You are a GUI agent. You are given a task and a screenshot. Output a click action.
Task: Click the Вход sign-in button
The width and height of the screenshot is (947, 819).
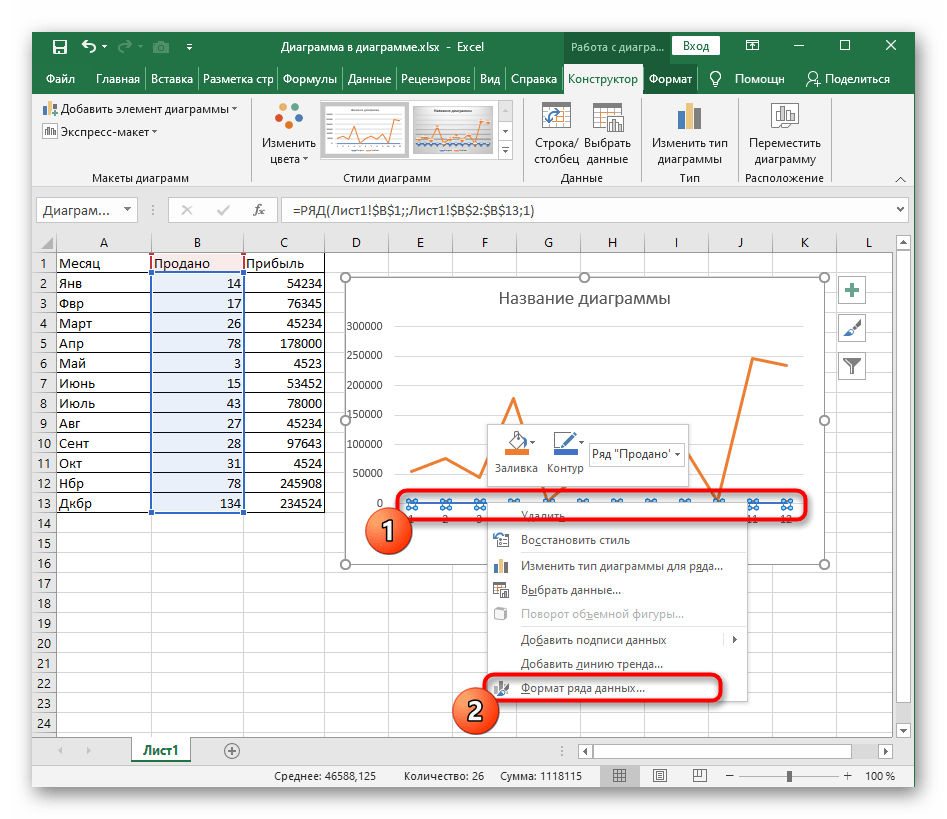pos(696,46)
